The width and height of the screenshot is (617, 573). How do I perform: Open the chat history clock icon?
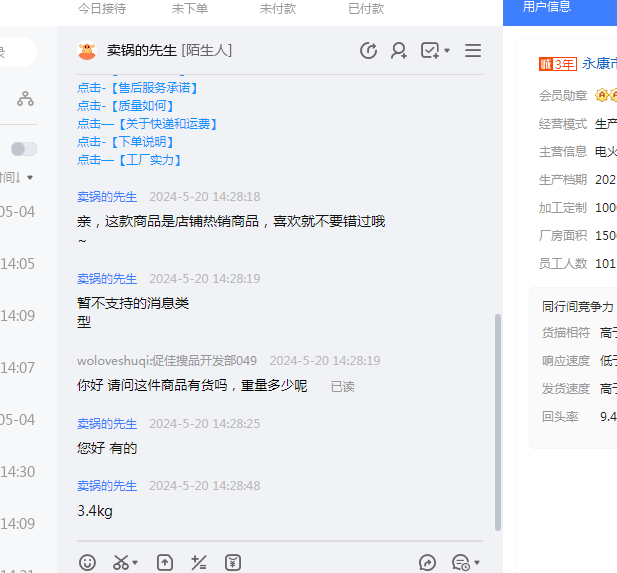(x=368, y=51)
